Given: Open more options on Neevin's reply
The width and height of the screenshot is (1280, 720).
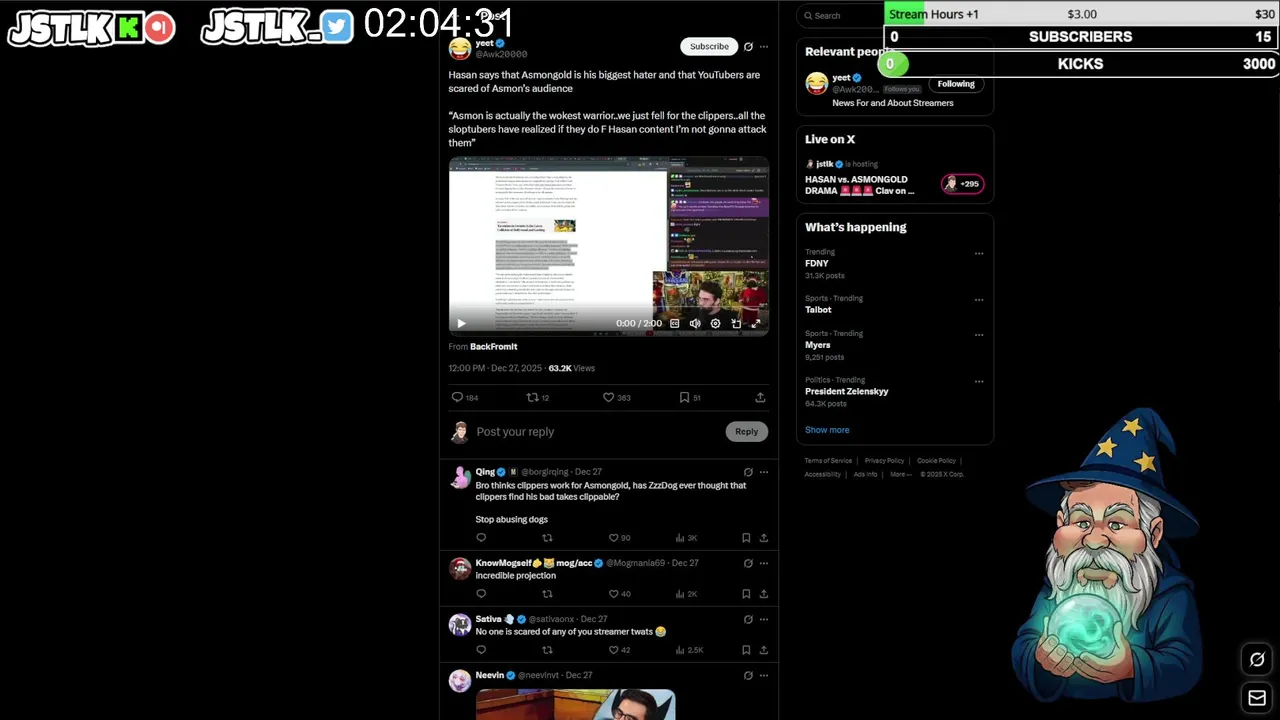Looking at the screenshot, I should coord(764,675).
